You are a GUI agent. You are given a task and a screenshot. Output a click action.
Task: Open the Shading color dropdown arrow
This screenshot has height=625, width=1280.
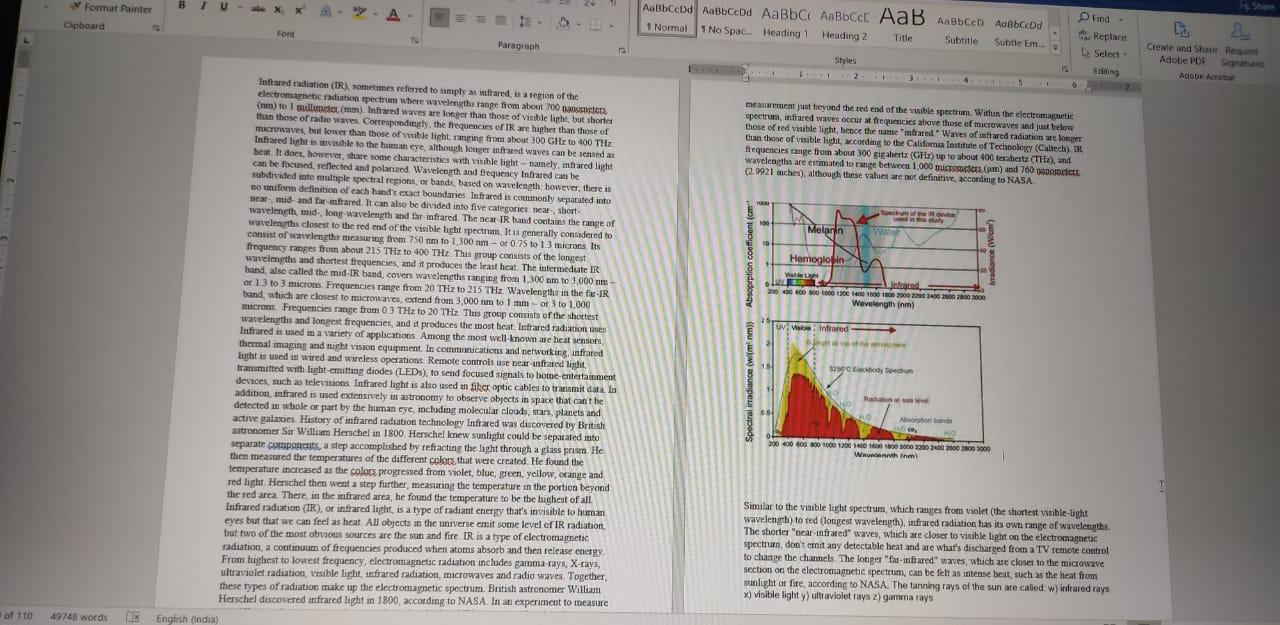[x=577, y=22]
